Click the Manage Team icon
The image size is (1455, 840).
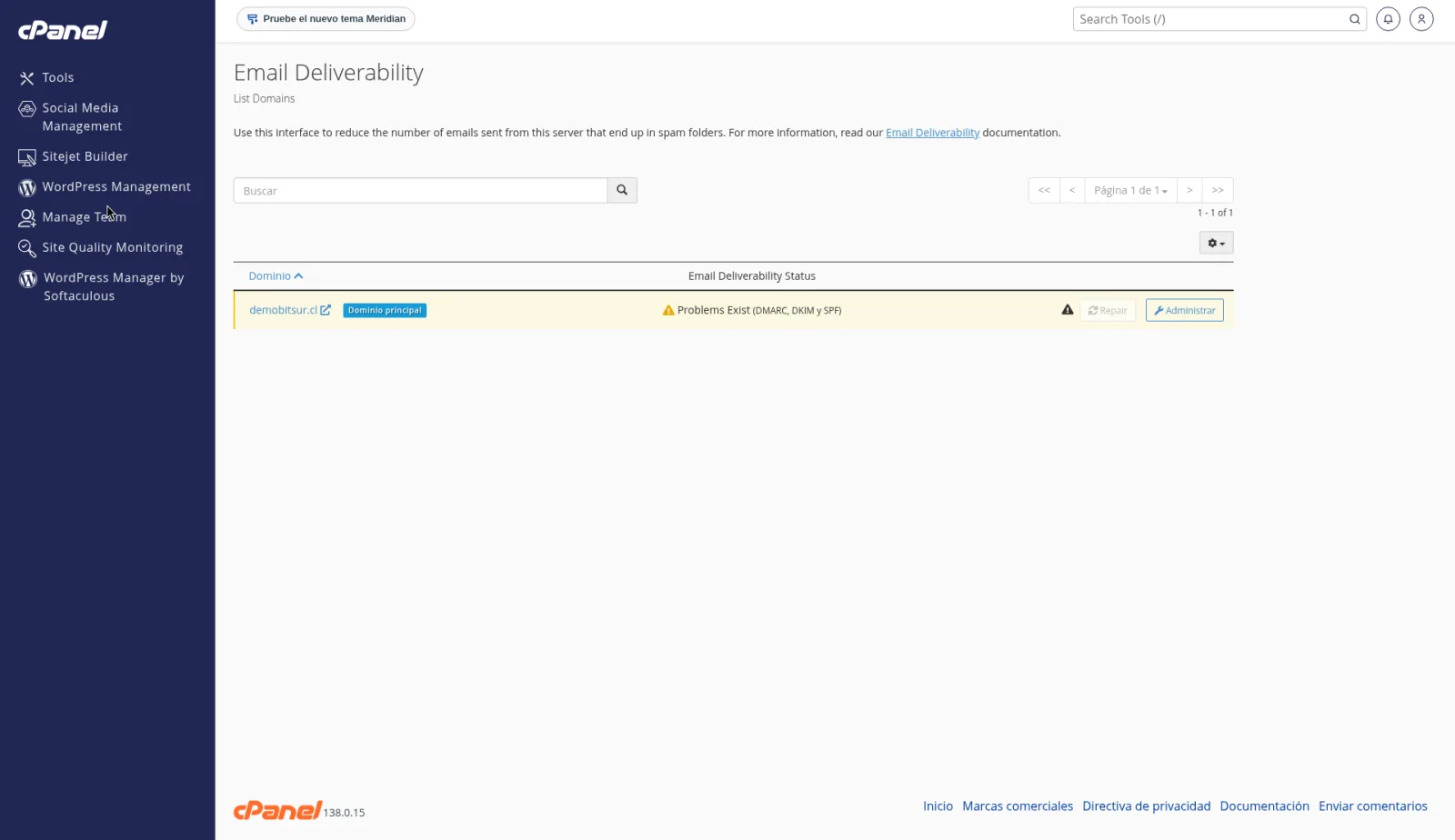point(27,218)
